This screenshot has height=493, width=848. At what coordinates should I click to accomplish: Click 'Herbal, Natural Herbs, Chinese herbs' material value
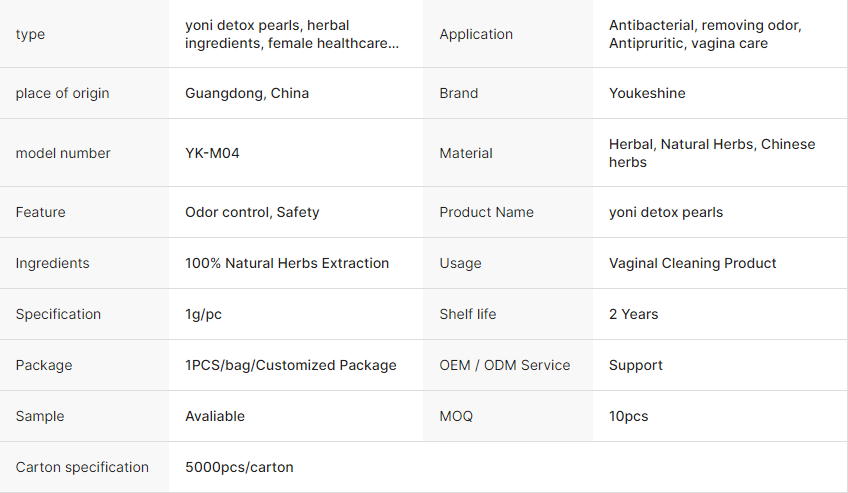click(x=712, y=153)
